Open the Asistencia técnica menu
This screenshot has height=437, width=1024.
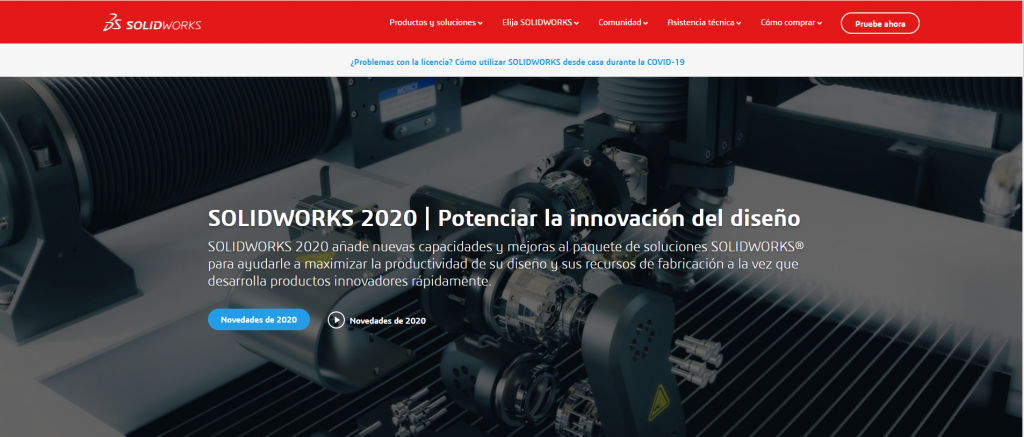704,23
